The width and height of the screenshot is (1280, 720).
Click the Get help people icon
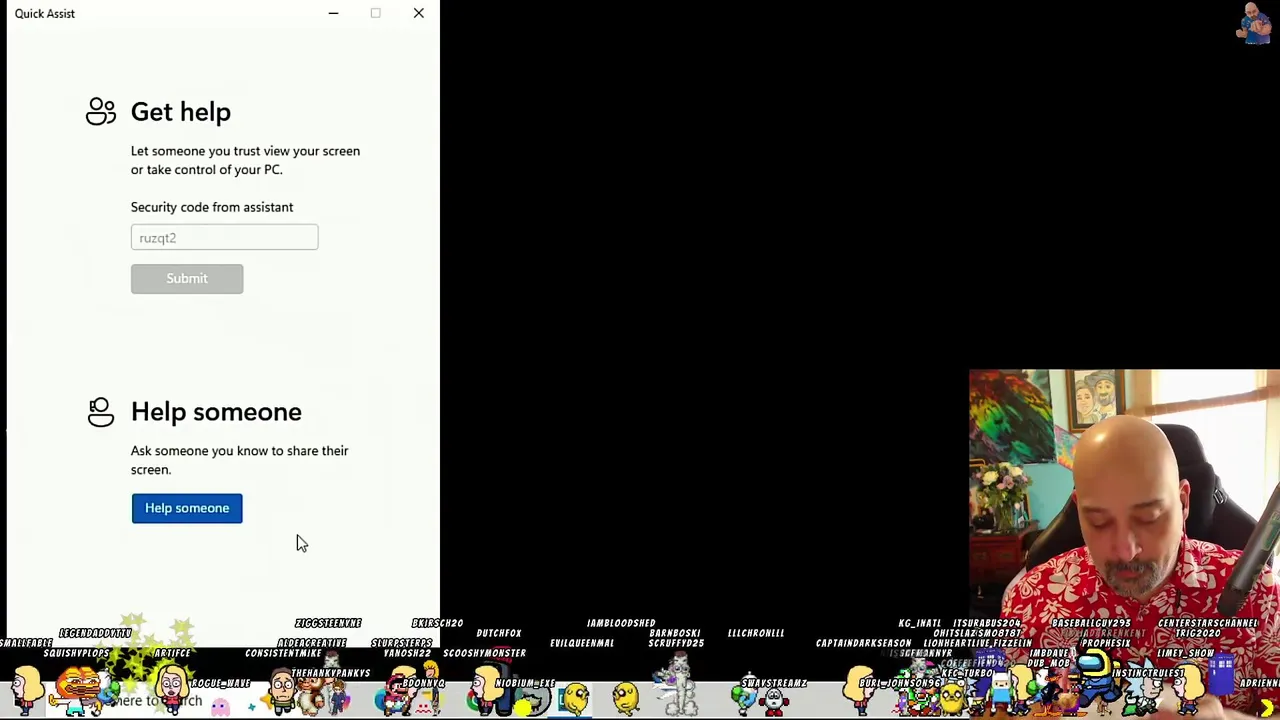click(x=101, y=111)
